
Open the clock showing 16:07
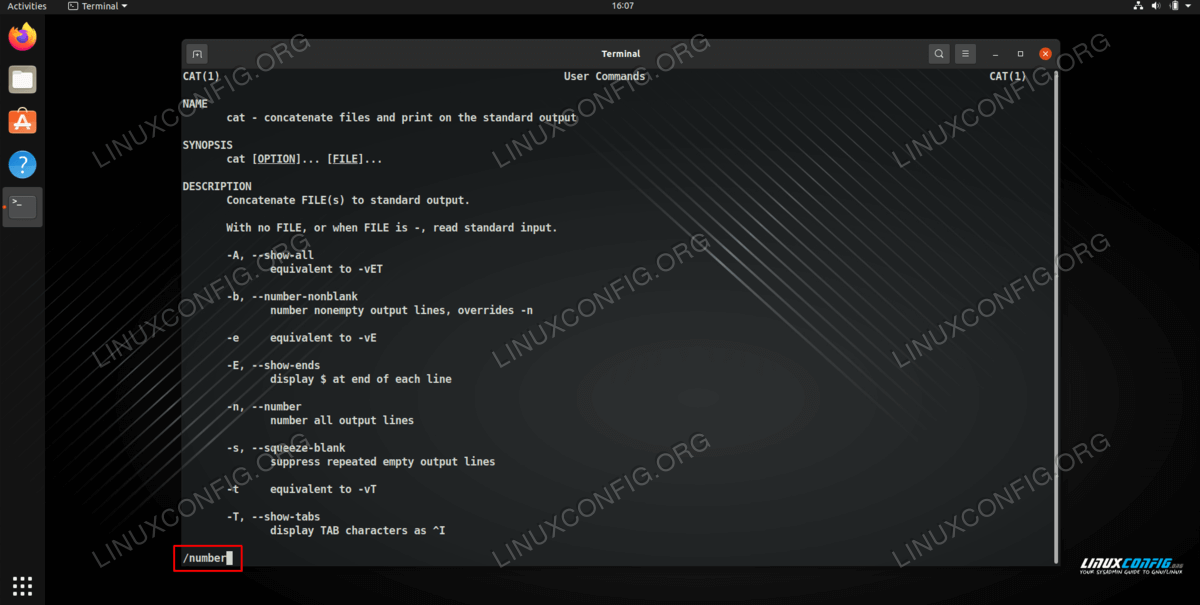click(x=622, y=6)
